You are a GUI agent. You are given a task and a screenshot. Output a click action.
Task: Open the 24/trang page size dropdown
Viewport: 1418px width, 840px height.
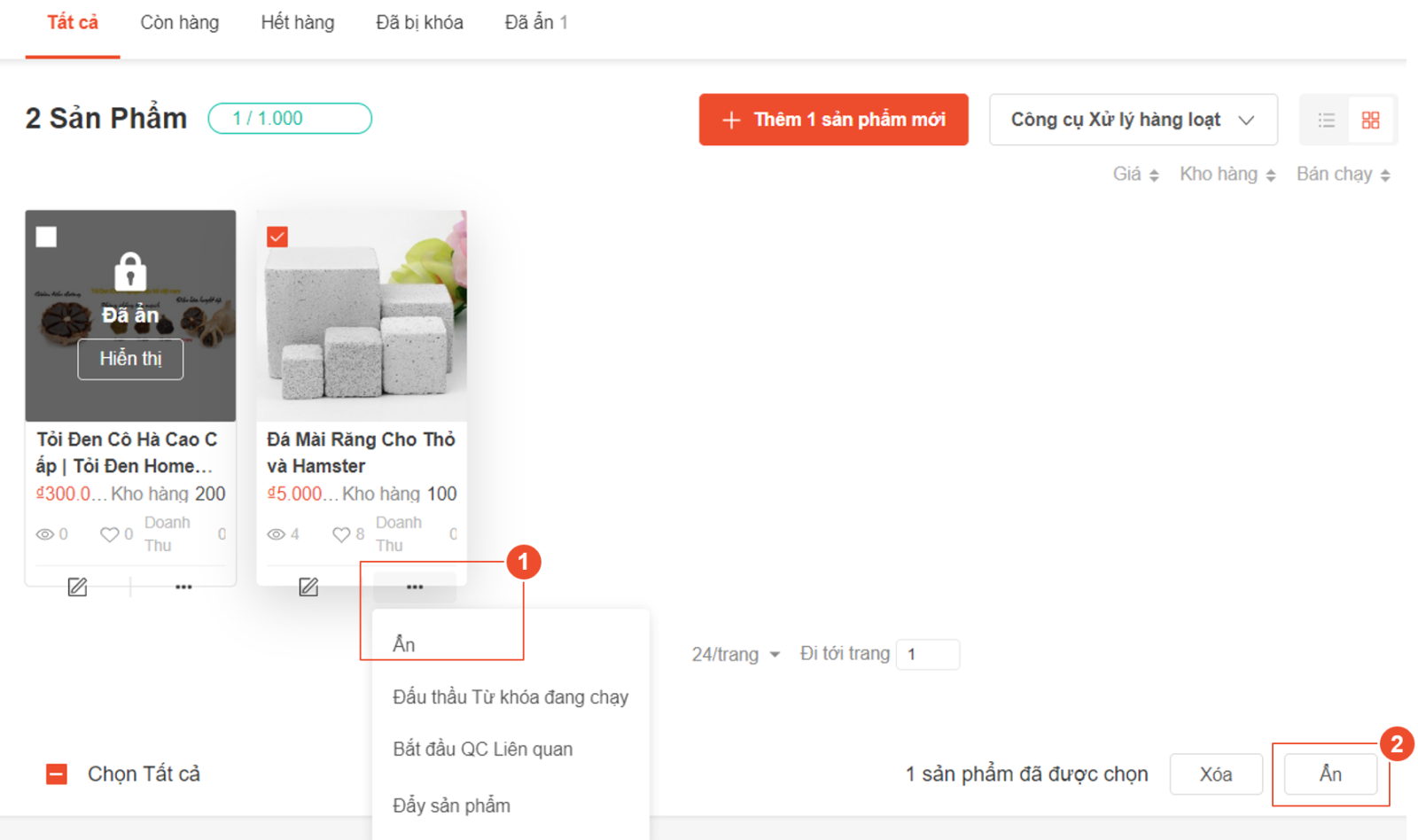coord(735,655)
